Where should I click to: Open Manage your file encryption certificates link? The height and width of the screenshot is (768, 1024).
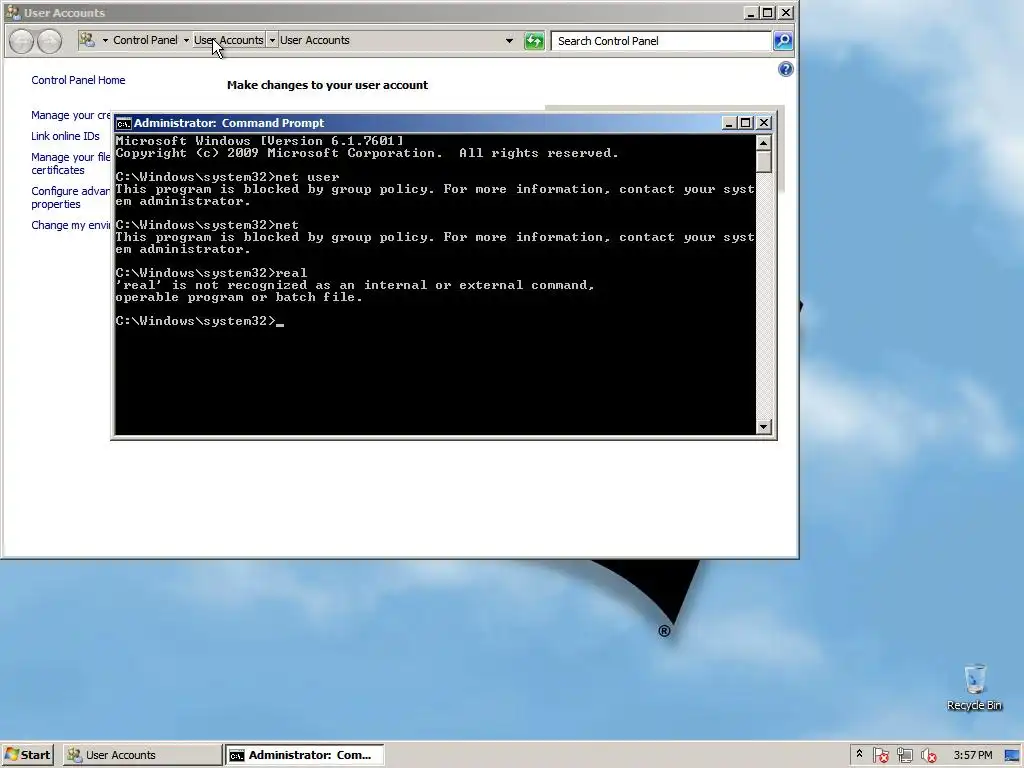71,163
